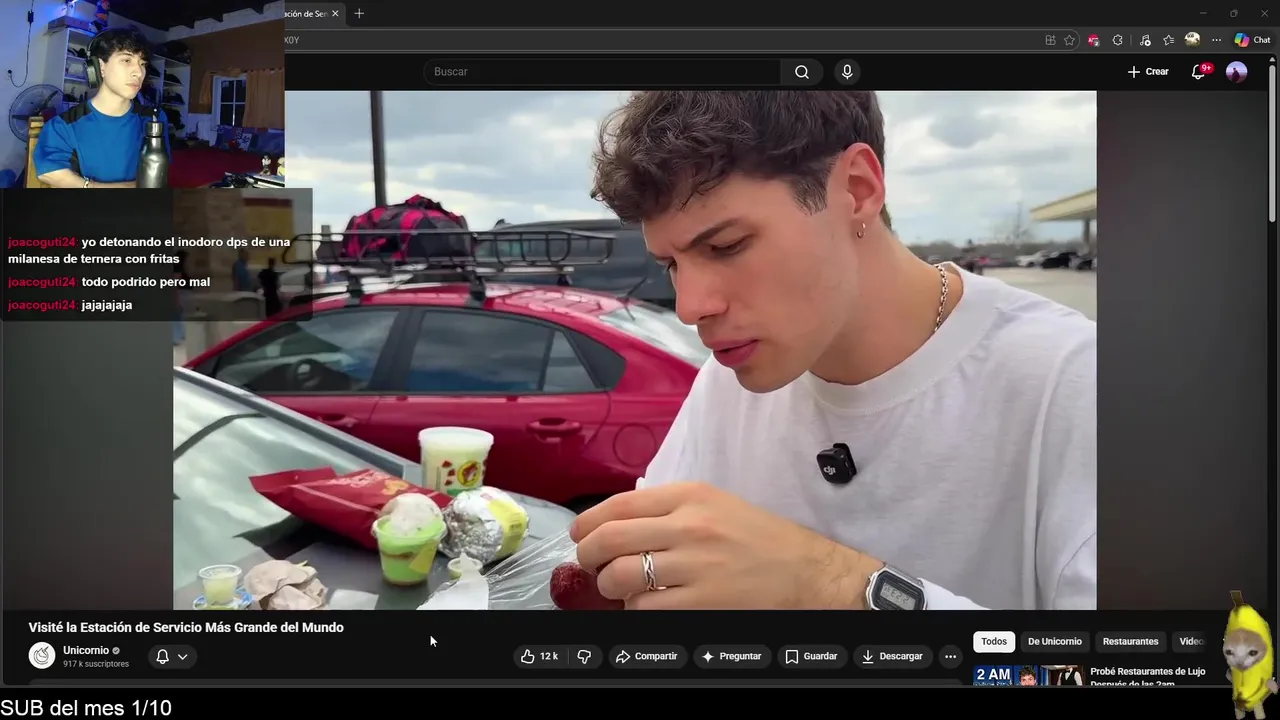The width and height of the screenshot is (1280, 720).
Task: Click the video title Visité la Estación de Servicio
Action: (x=186, y=628)
